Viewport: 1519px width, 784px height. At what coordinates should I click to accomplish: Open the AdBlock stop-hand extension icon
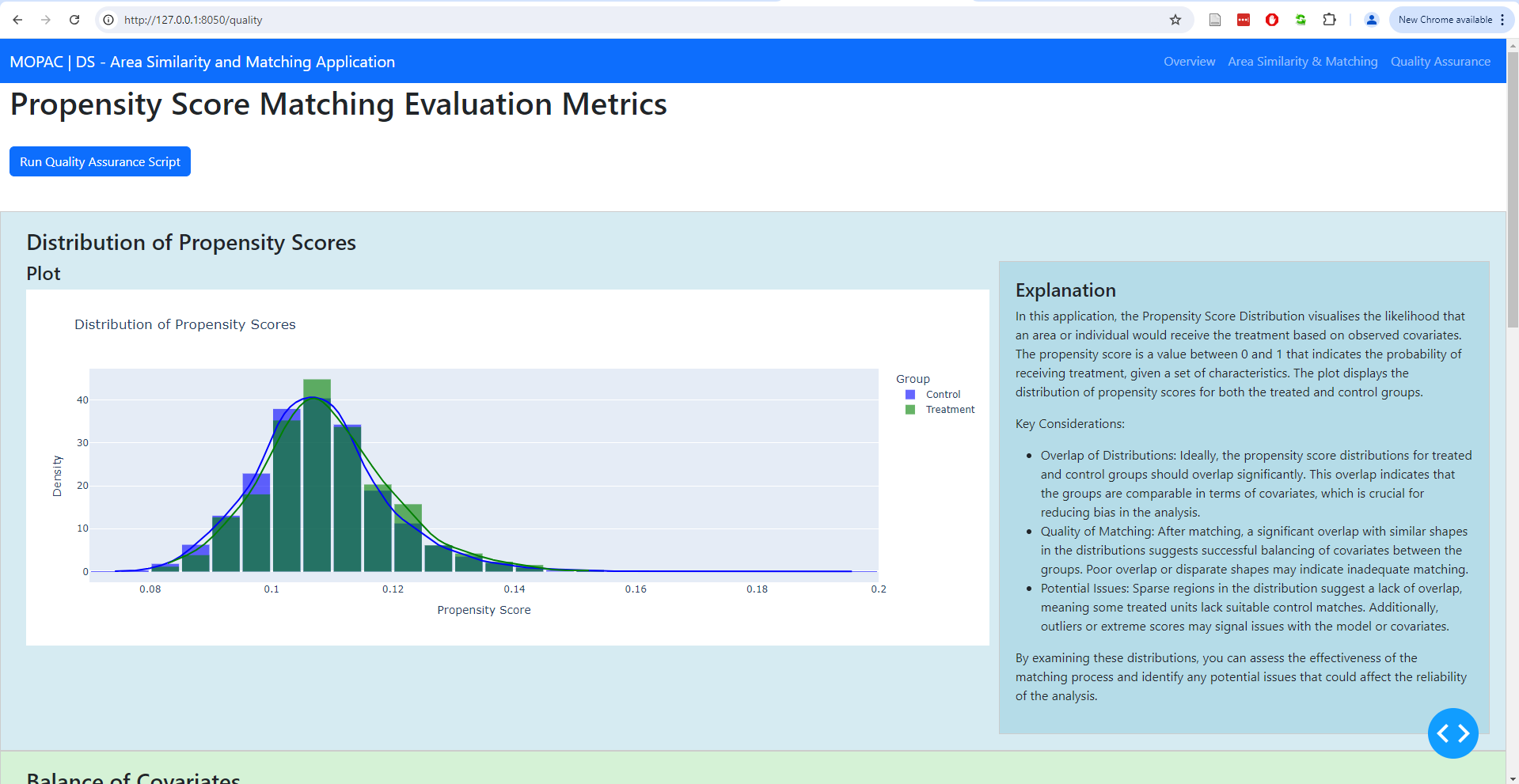pyautogui.click(x=1271, y=20)
